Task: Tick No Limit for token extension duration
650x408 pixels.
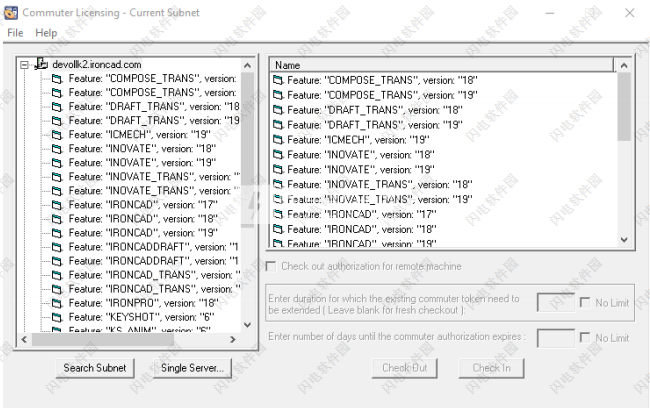Action: pyautogui.click(x=585, y=303)
